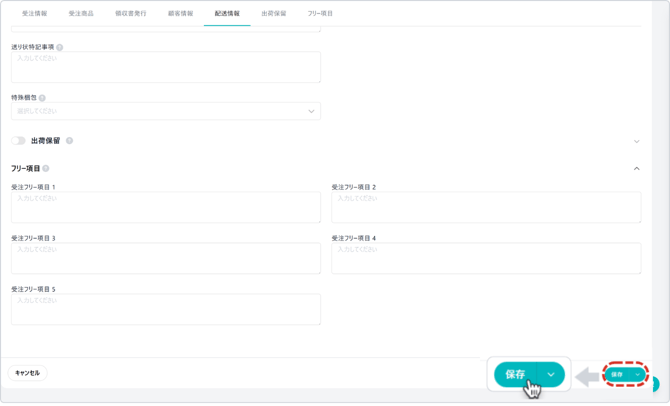Select the 顧客情報 tab
Screen dimensions: 670x406
pyautogui.click(x=180, y=14)
